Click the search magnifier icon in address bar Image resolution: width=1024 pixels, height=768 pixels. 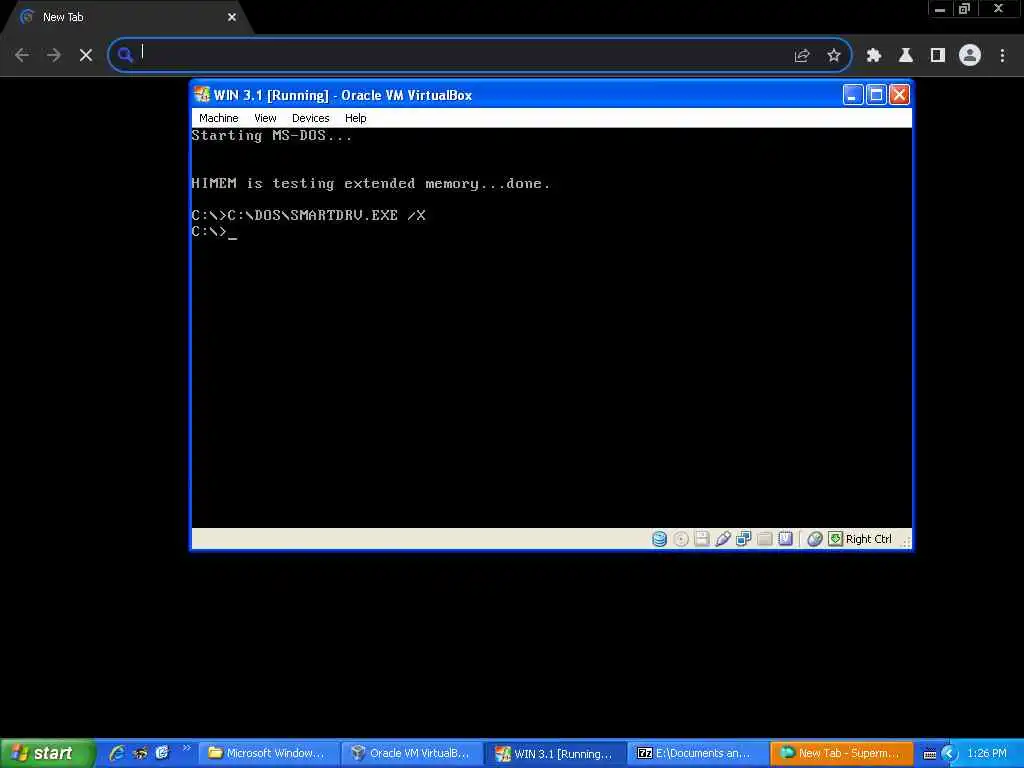tap(125, 55)
